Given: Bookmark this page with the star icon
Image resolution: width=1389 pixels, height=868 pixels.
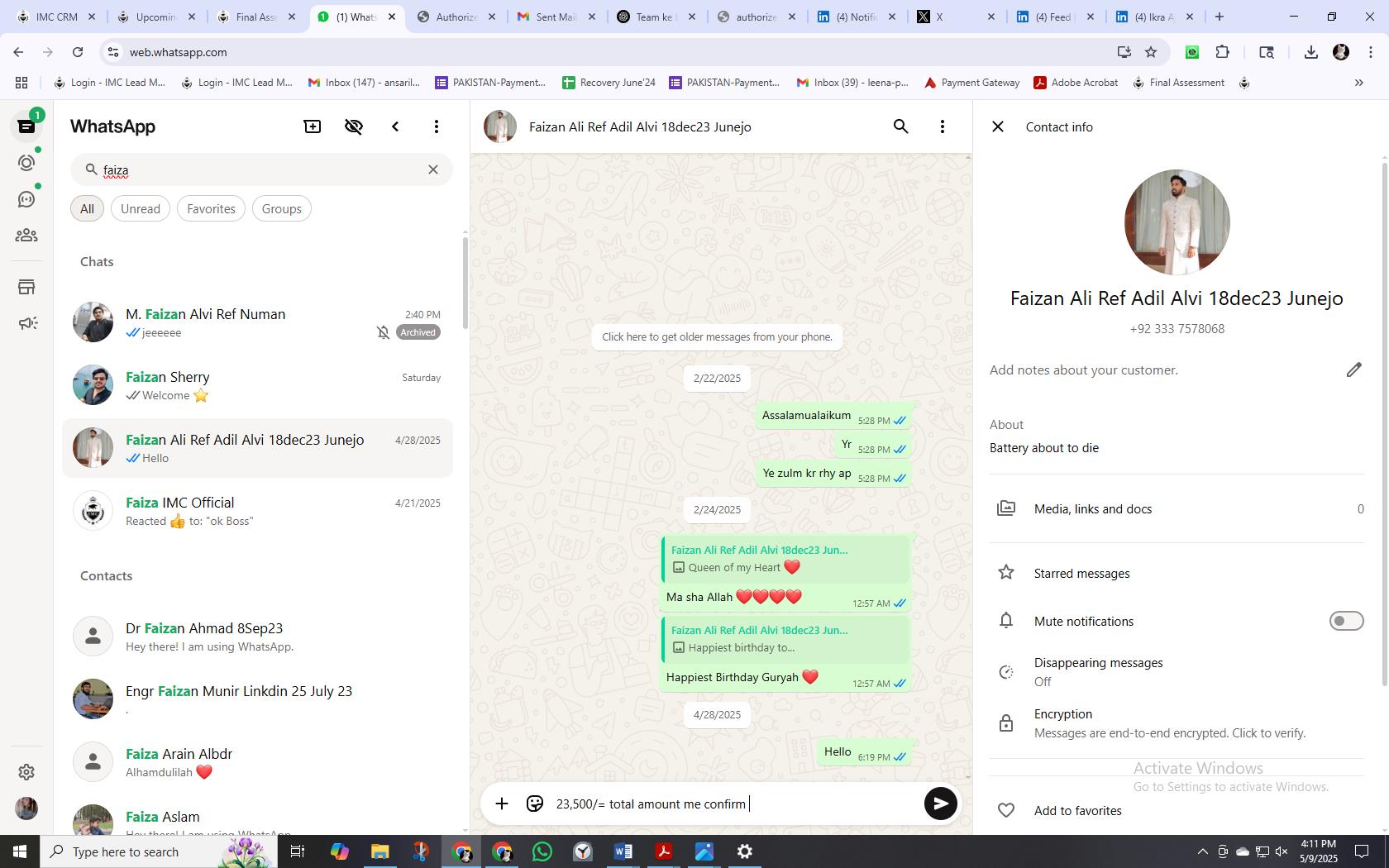Looking at the screenshot, I should 1151,52.
